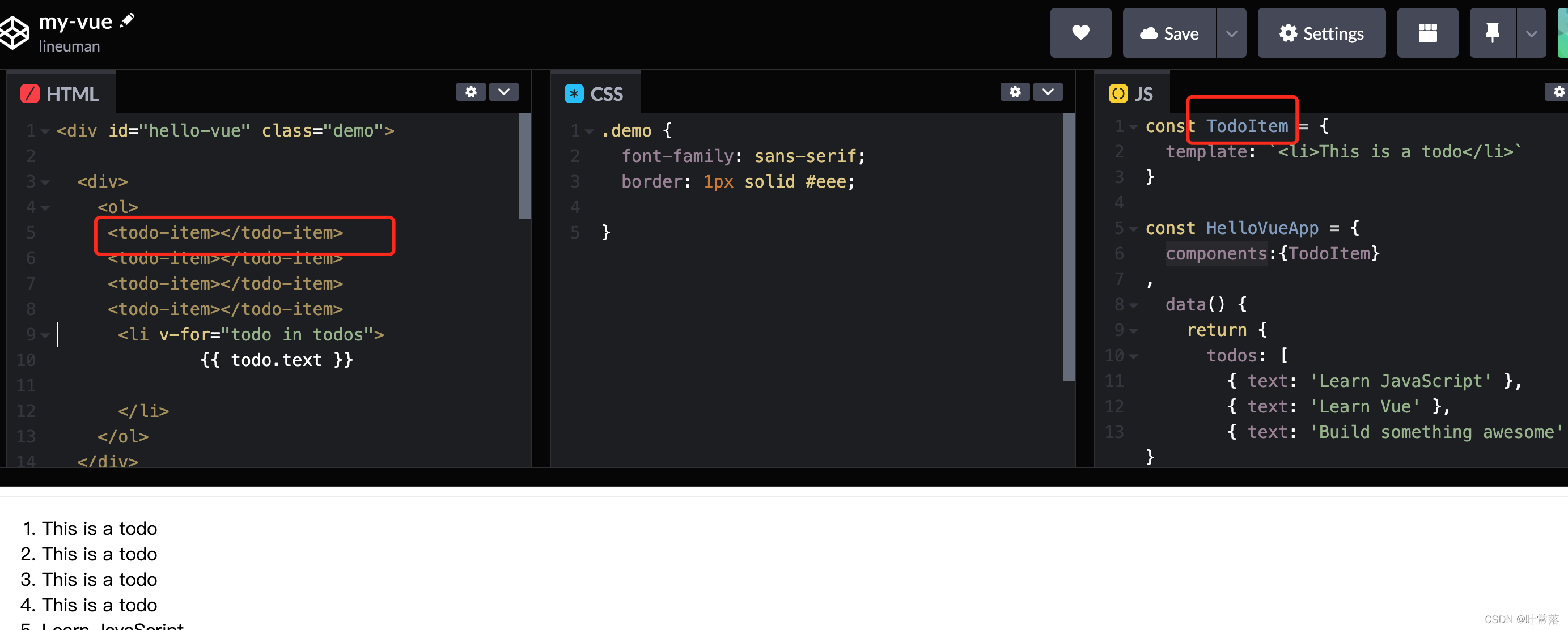
Task: Click the 'Build something awesome' entry
Action: [x=1395, y=432]
